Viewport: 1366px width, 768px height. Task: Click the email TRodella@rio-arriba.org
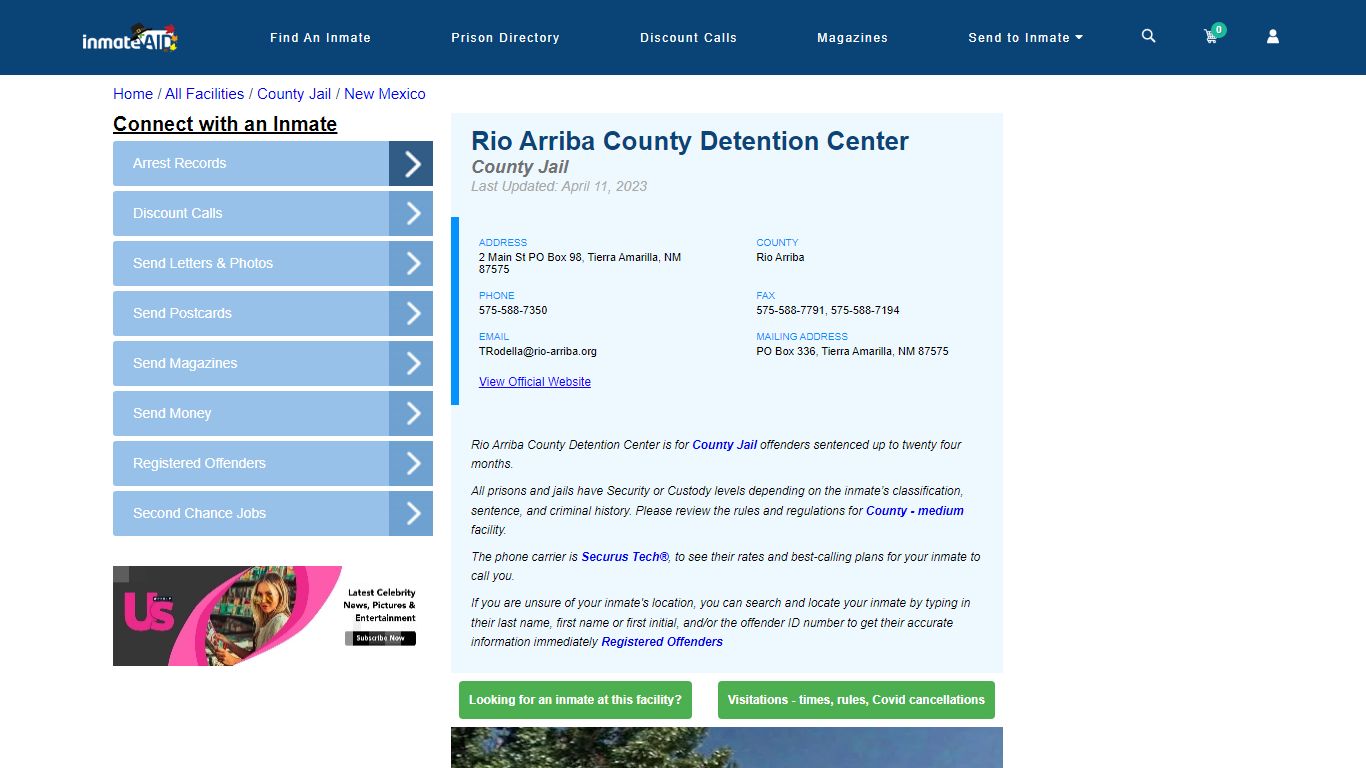(x=538, y=352)
